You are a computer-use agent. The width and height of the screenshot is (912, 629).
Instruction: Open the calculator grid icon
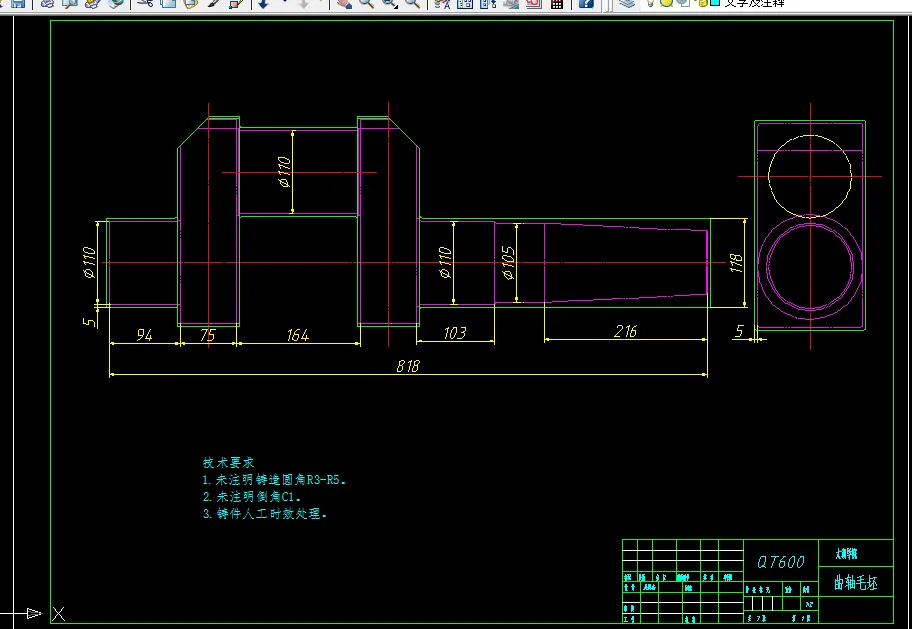(557, 3)
